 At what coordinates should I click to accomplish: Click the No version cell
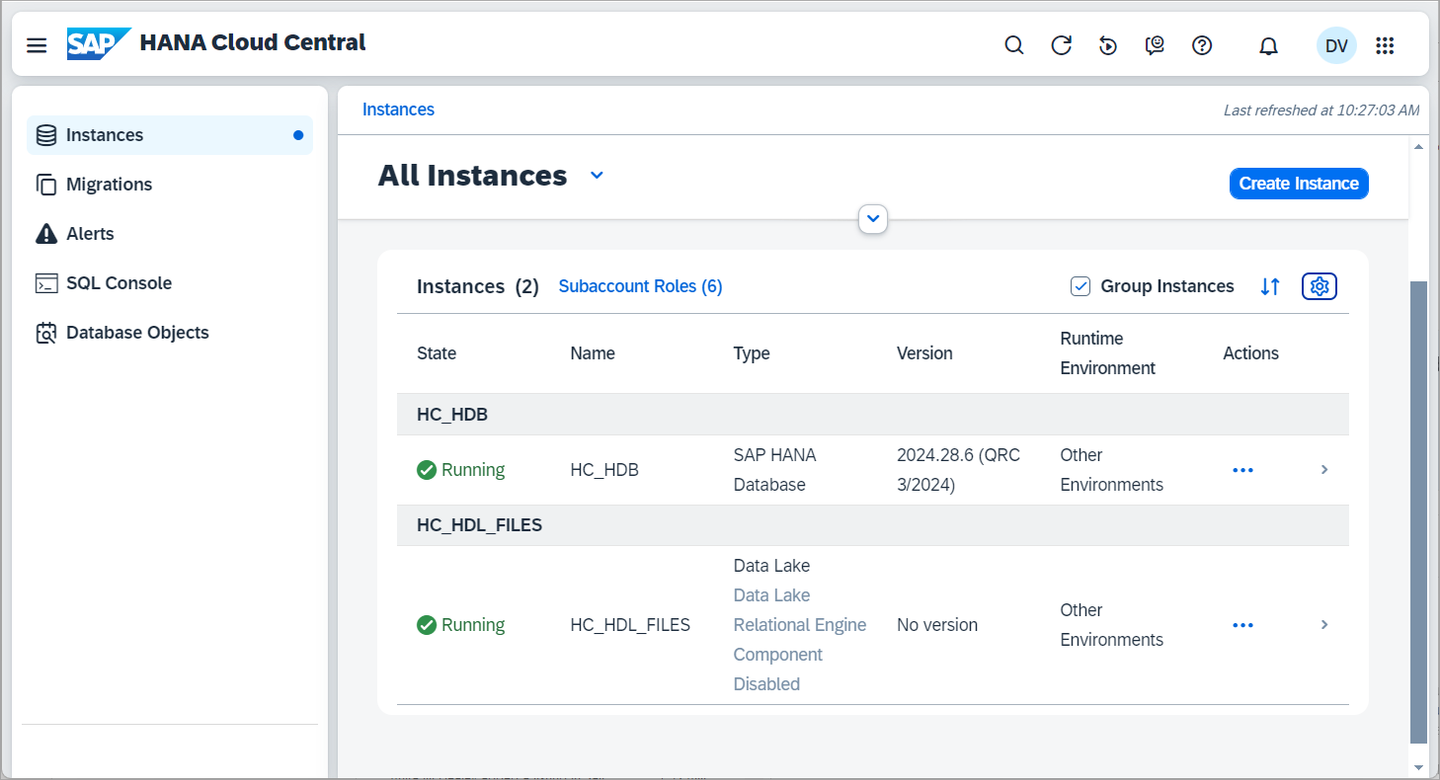[x=937, y=625]
